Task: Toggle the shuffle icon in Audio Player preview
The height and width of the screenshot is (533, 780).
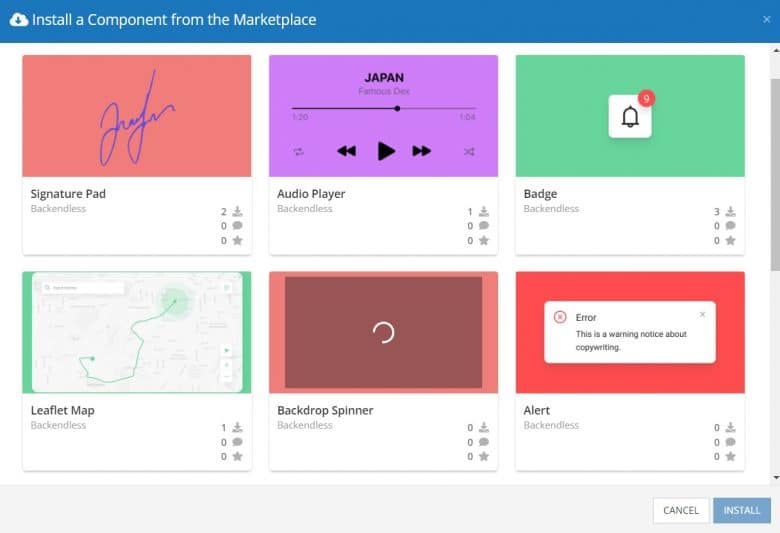Action: coord(470,151)
